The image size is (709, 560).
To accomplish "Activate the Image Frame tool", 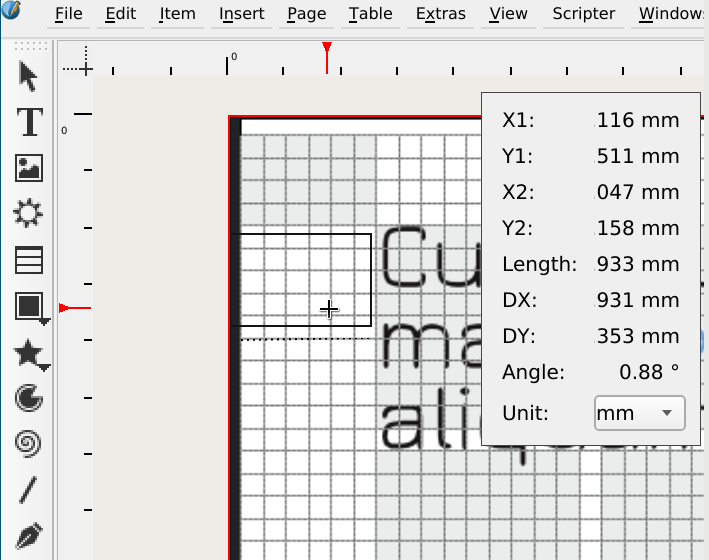I will (x=29, y=167).
